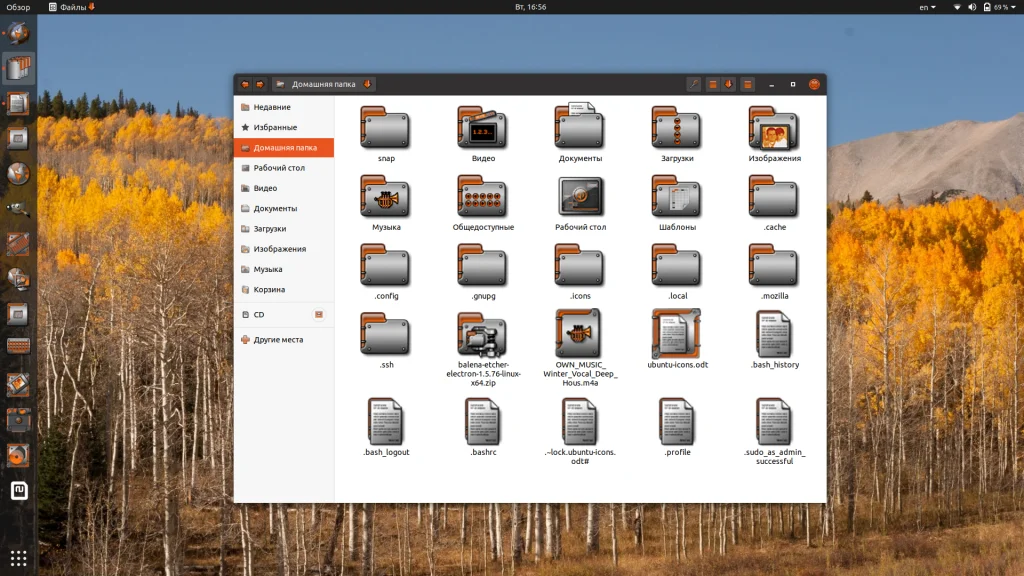
Task: Eject the CD from the sidebar
Action: point(319,314)
